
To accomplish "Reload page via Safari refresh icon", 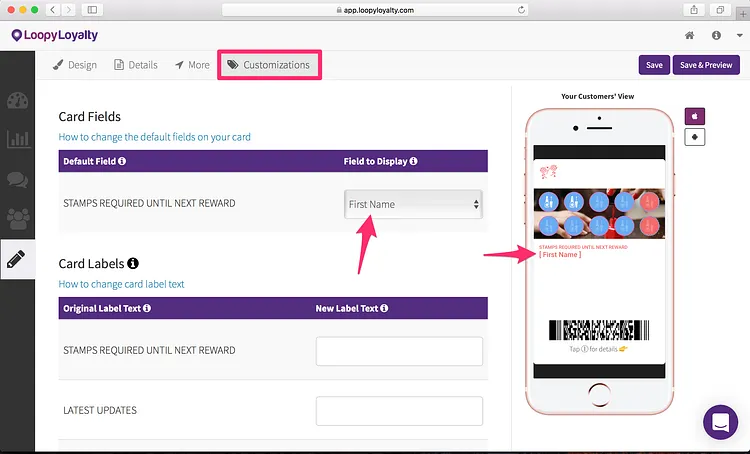I will click(521, 10).
